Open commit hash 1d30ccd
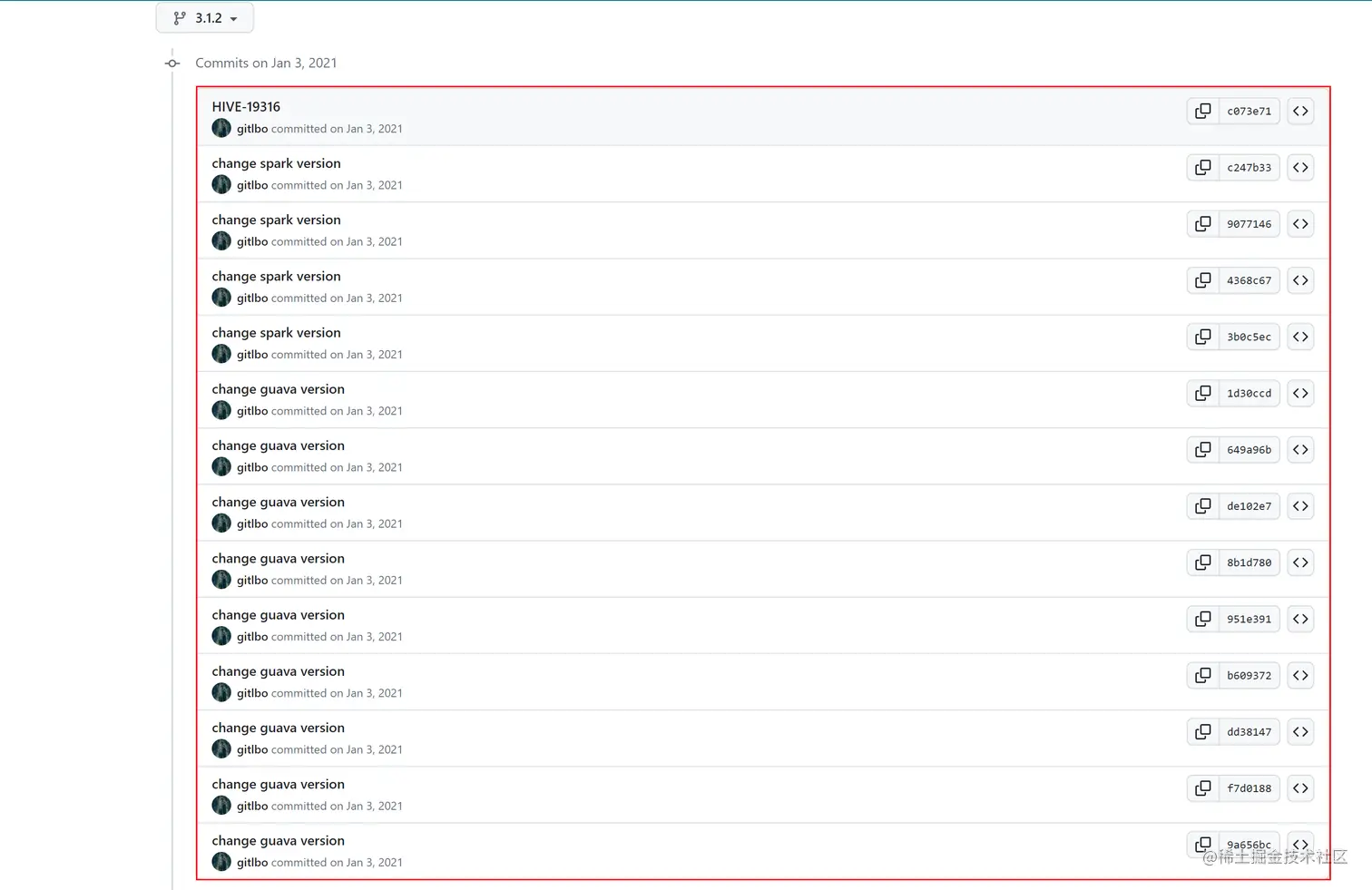The image size is (1372, 890). (1249, 393)
